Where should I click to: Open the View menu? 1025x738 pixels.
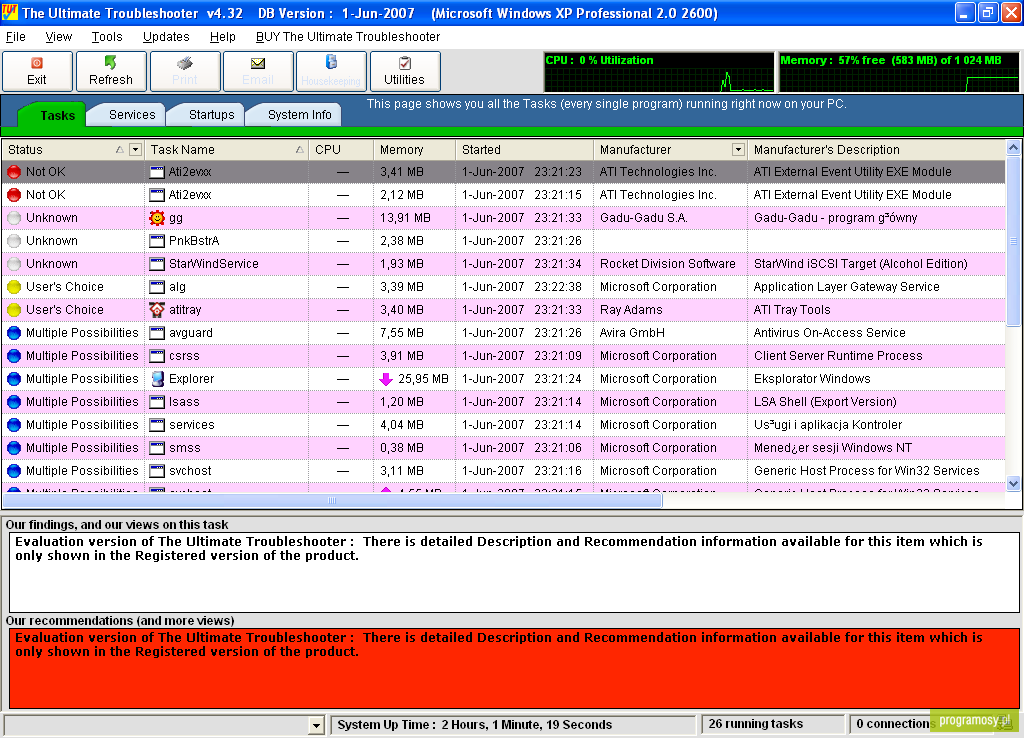click(59, 37)
